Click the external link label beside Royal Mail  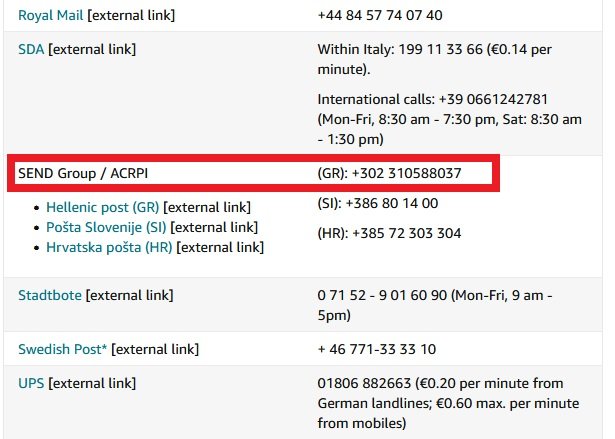[x=131, y=15]
